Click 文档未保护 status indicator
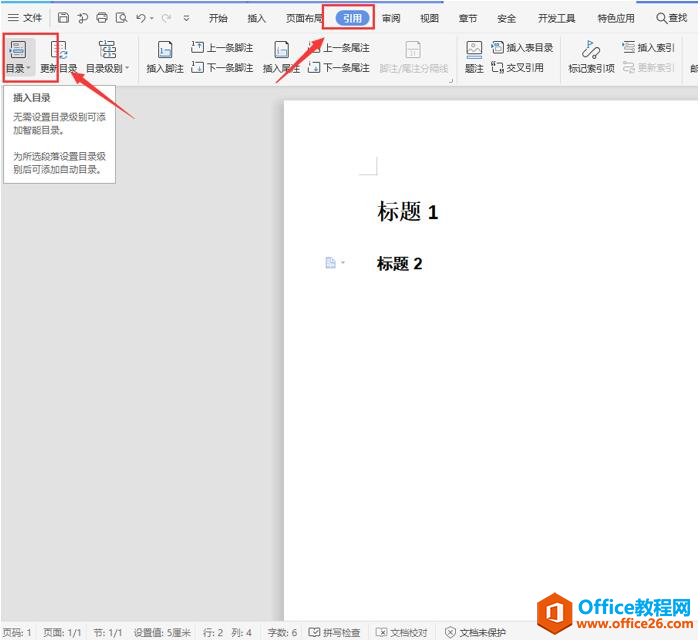Image resolution: width=700 pixels, height=641 pixels. click(x=475, y=633)
